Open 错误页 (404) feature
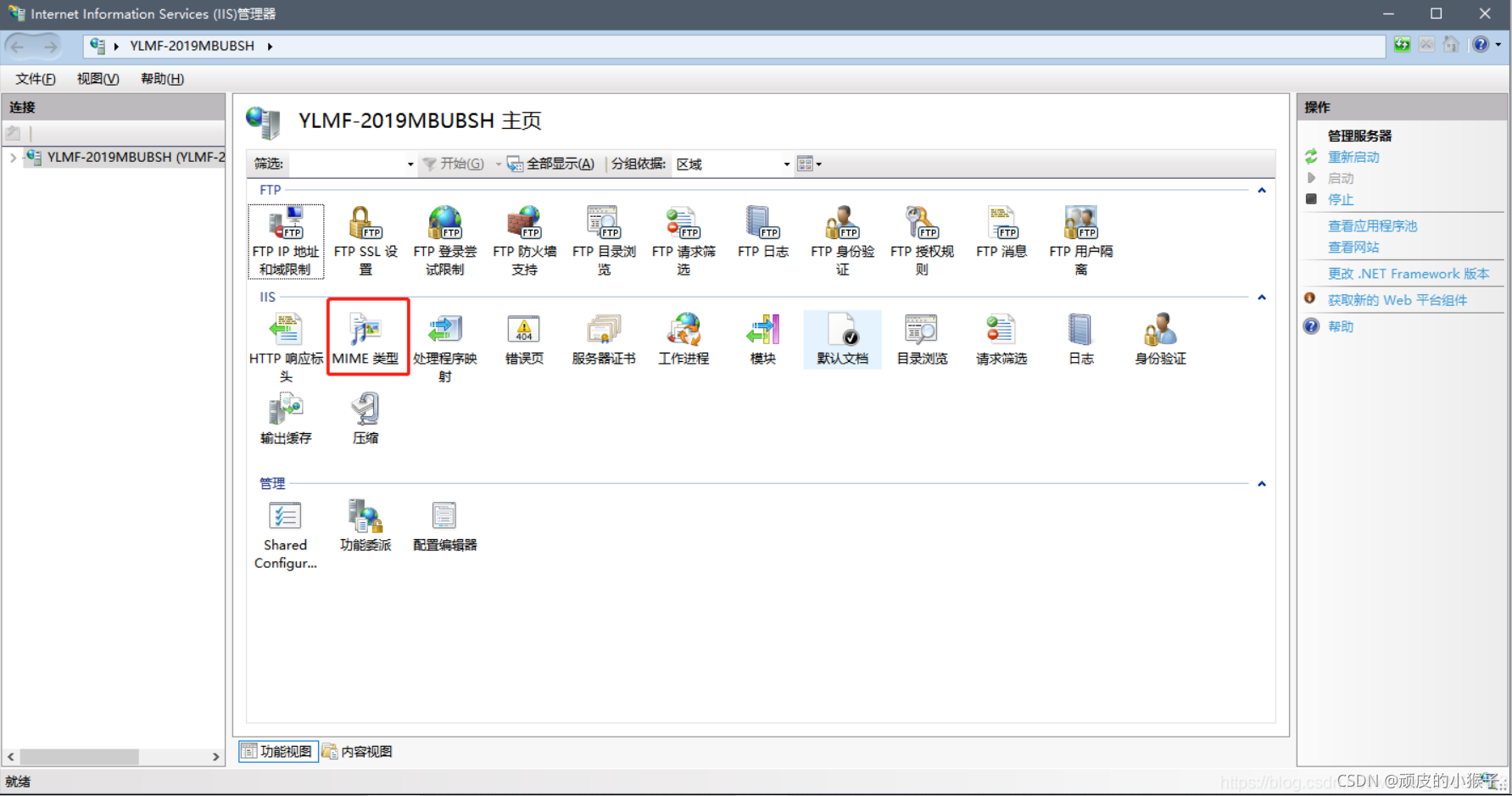This screenshot has width=1512, height=796. [525, 339]
